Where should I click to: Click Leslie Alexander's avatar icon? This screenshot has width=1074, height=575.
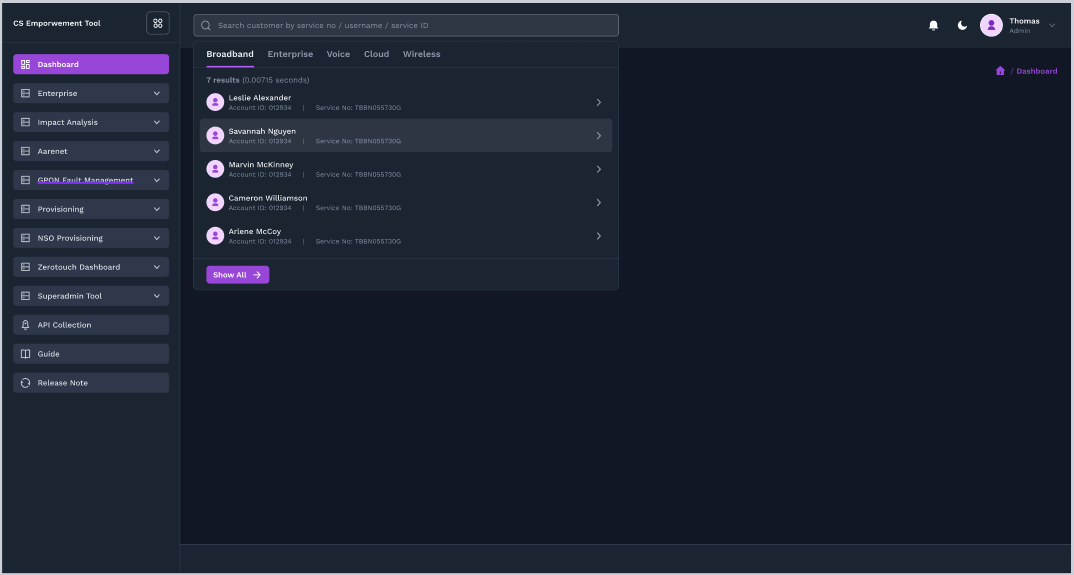[x=215, y=102]
